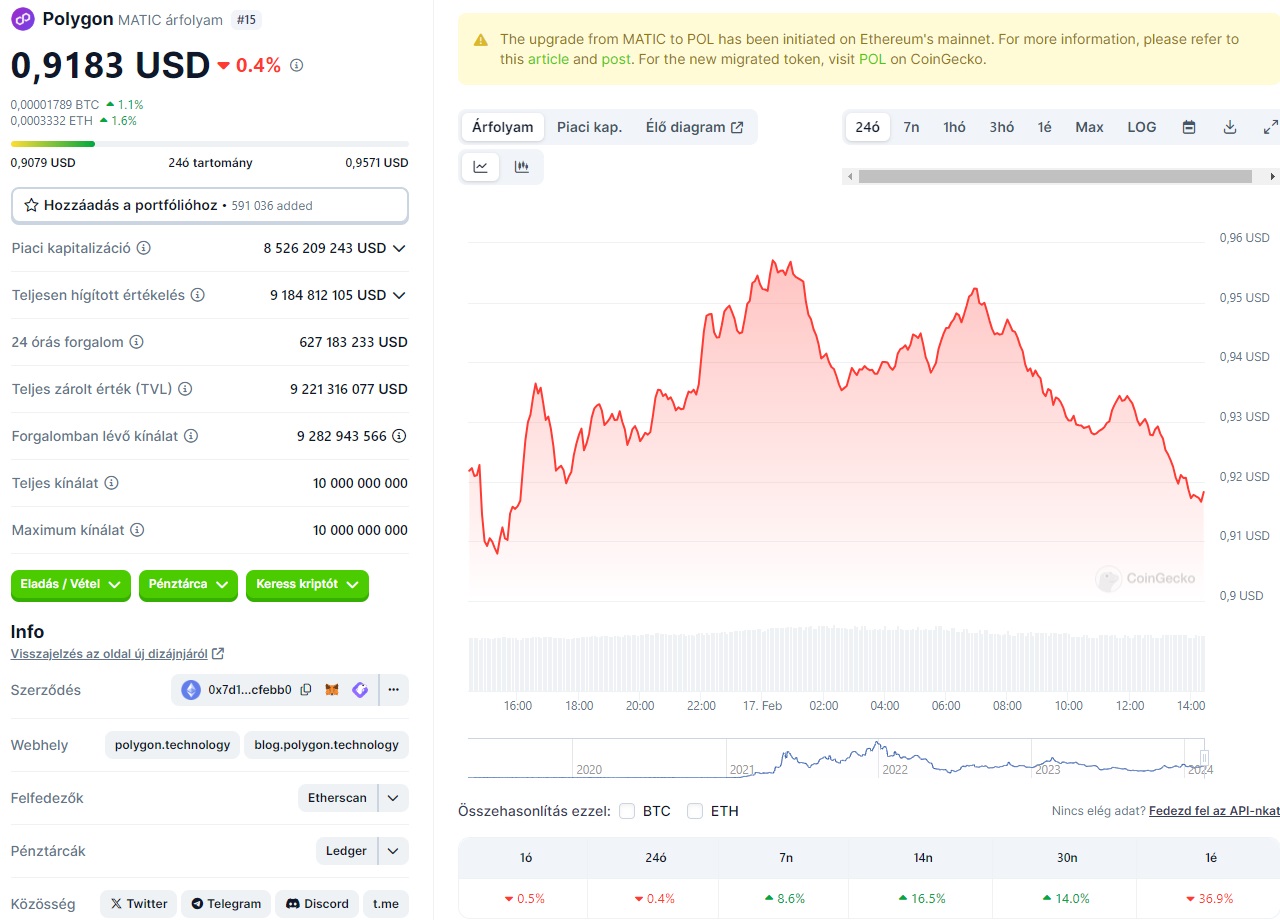
Task: Open more contract options three-dot button
Action: coord(394,689)
